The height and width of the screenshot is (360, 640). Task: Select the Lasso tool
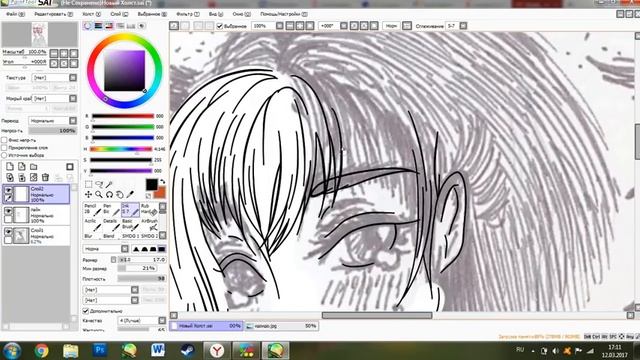coord(98,184)
